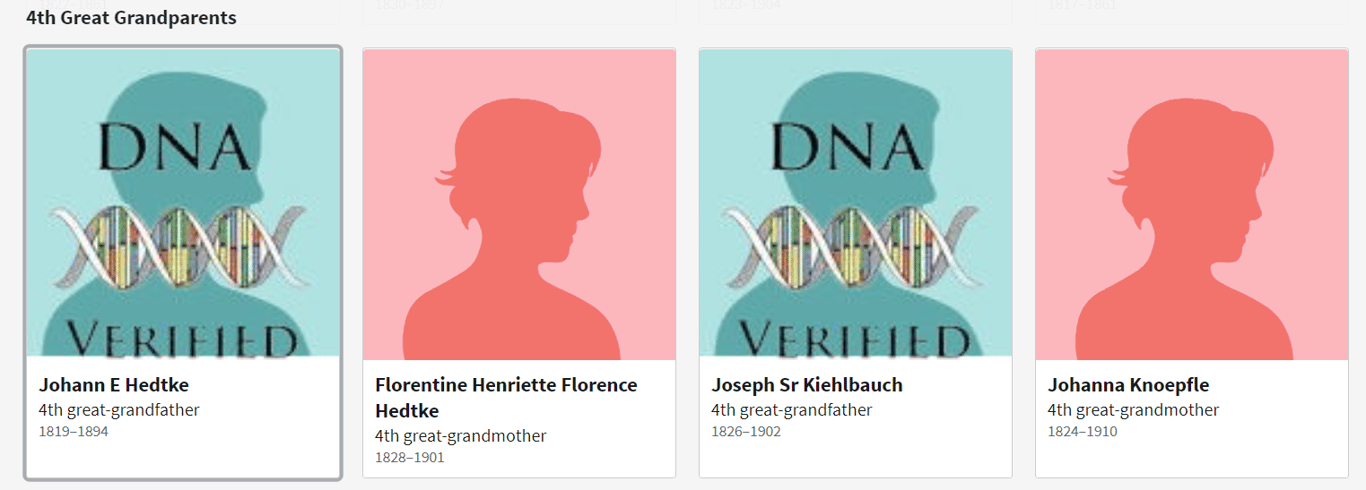Screen dimensions: 1366x490
Task: Click the 1826–1902 lifespan dates
Action: tap(746, 432)
